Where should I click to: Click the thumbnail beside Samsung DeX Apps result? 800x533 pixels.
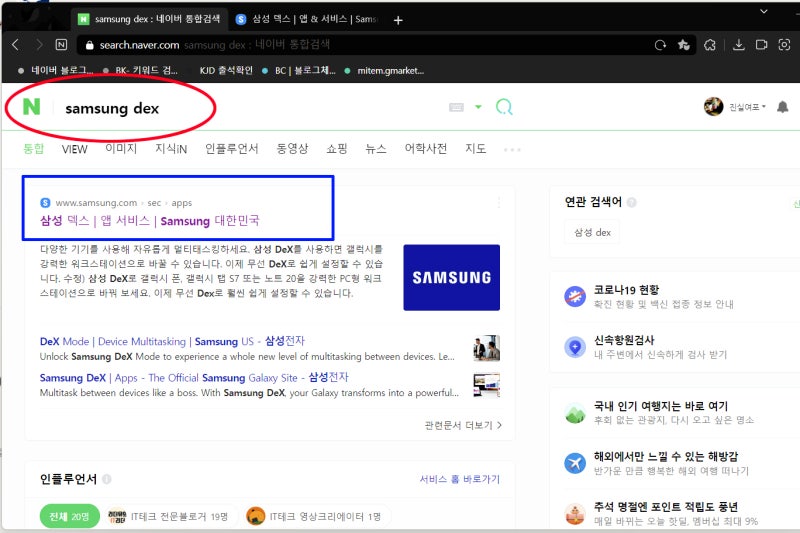(487, 385)
